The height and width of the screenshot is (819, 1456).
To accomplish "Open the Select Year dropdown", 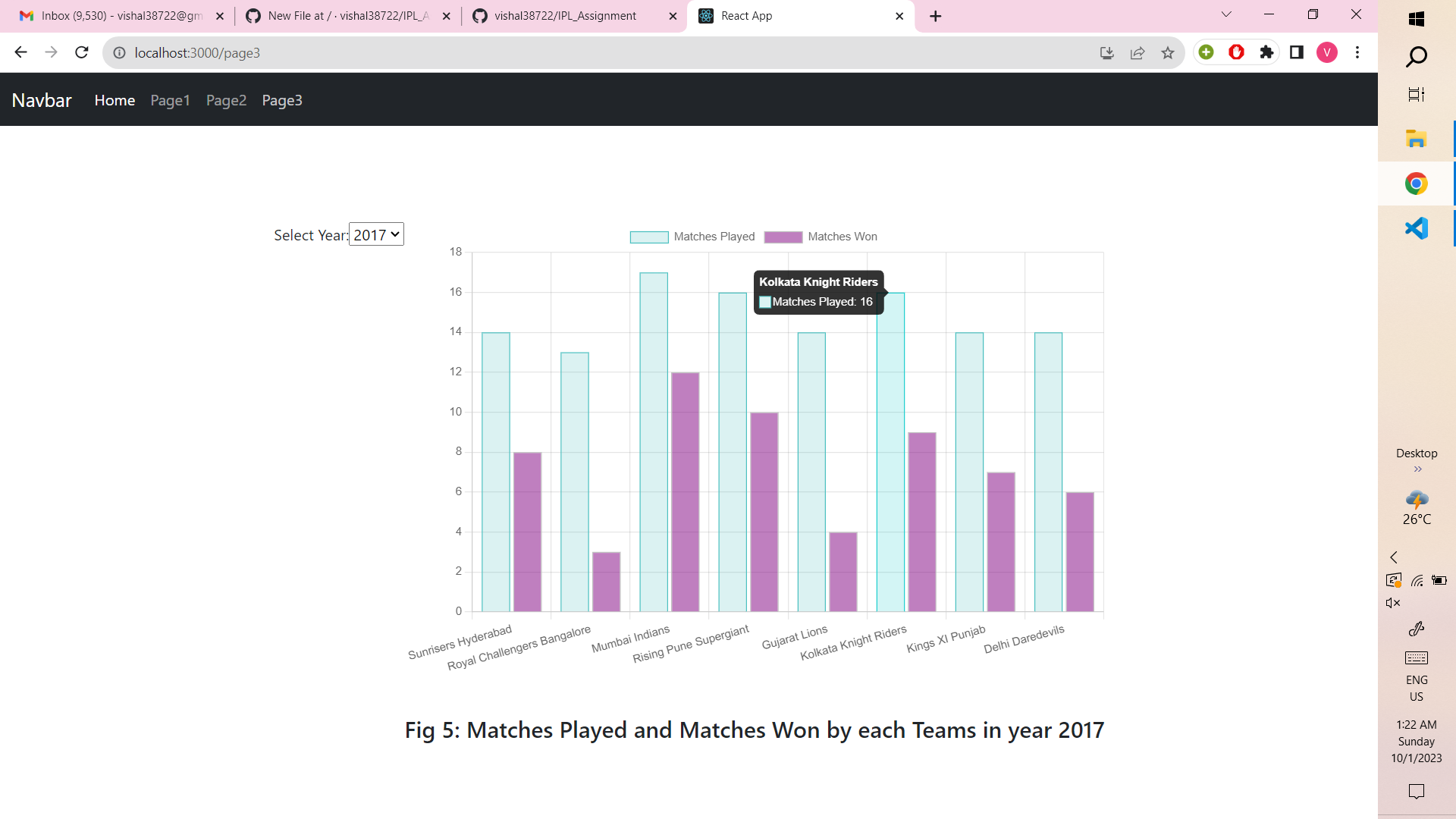I will click(376, 234).
